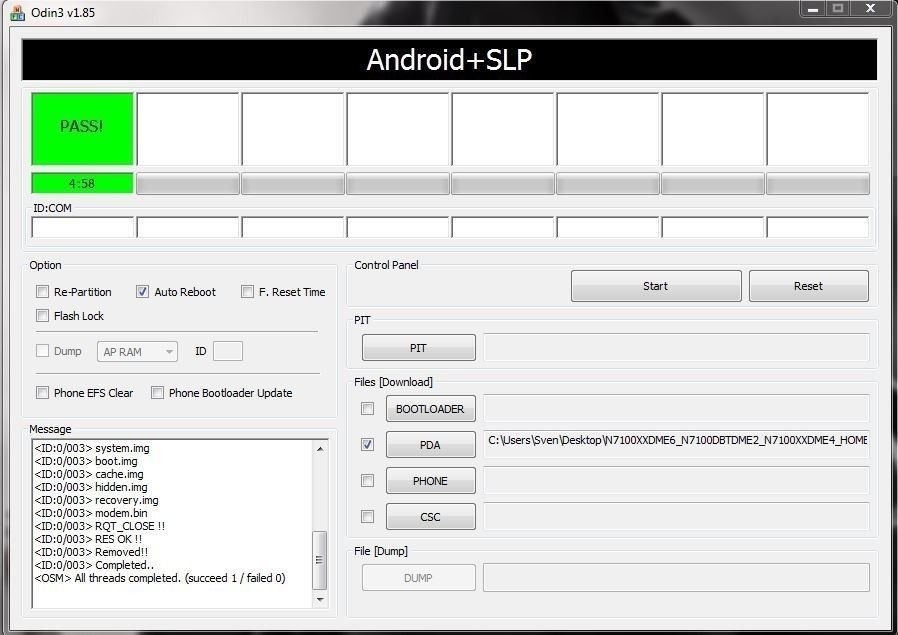The image size is (898, 635).
Task: Click the PDA file path field
Action: point(676,444)
